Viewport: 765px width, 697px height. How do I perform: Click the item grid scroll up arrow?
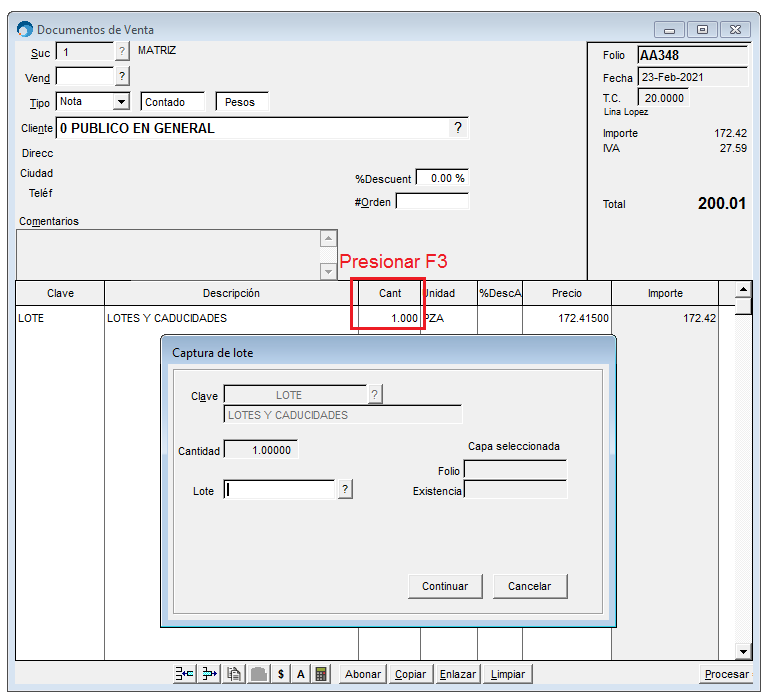point(743,289)
